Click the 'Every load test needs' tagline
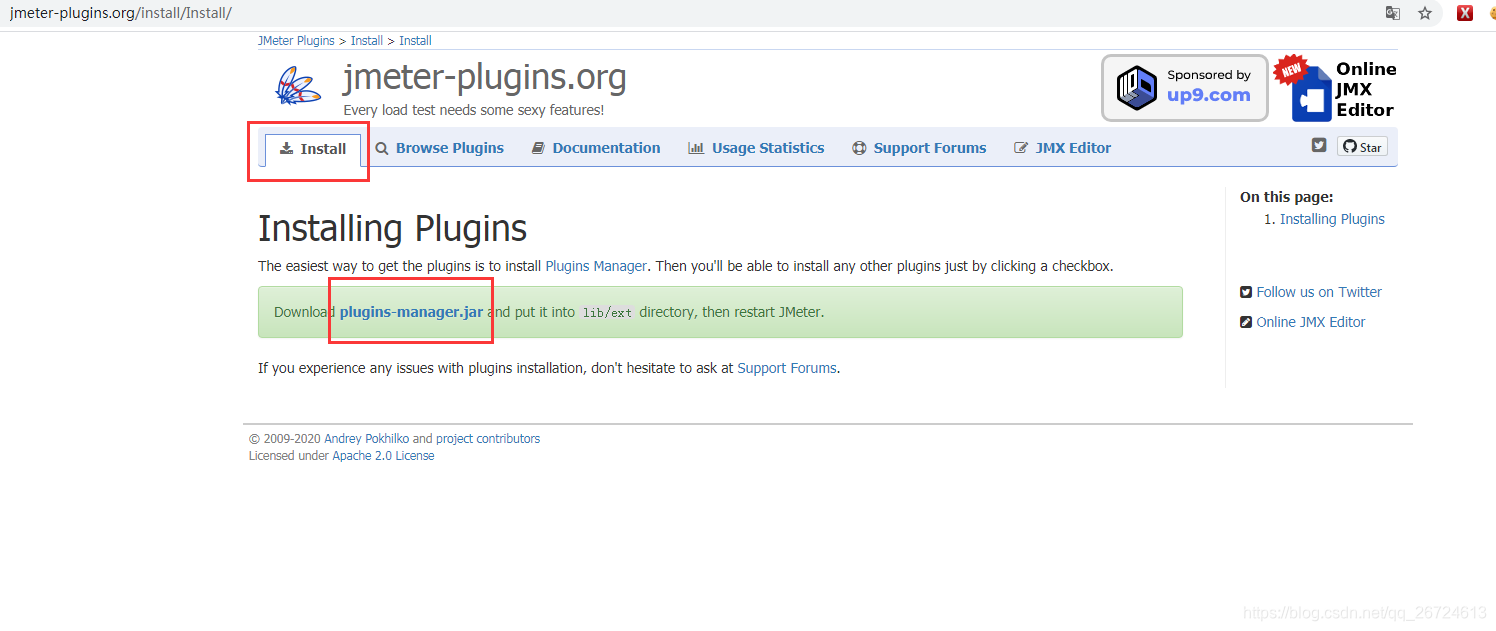Image resolution: width=1496 pixels, height=631 pixels. pyautogui.click(x=473, y=110)
